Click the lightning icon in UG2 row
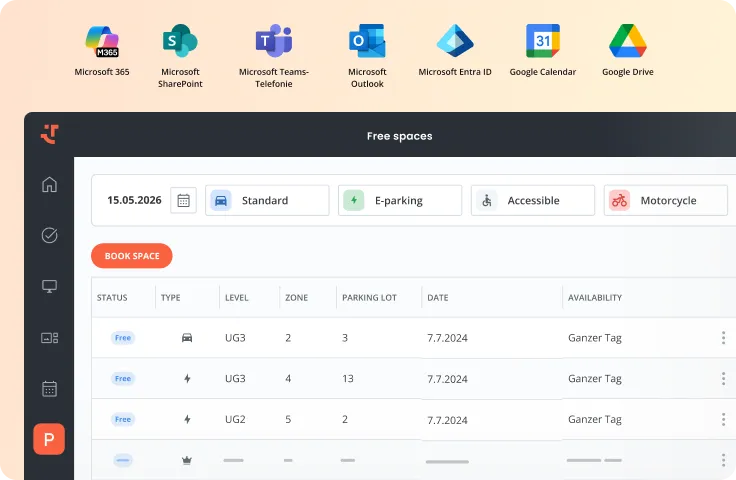This screenshot has width=736, height=480. tap(187, 419)
